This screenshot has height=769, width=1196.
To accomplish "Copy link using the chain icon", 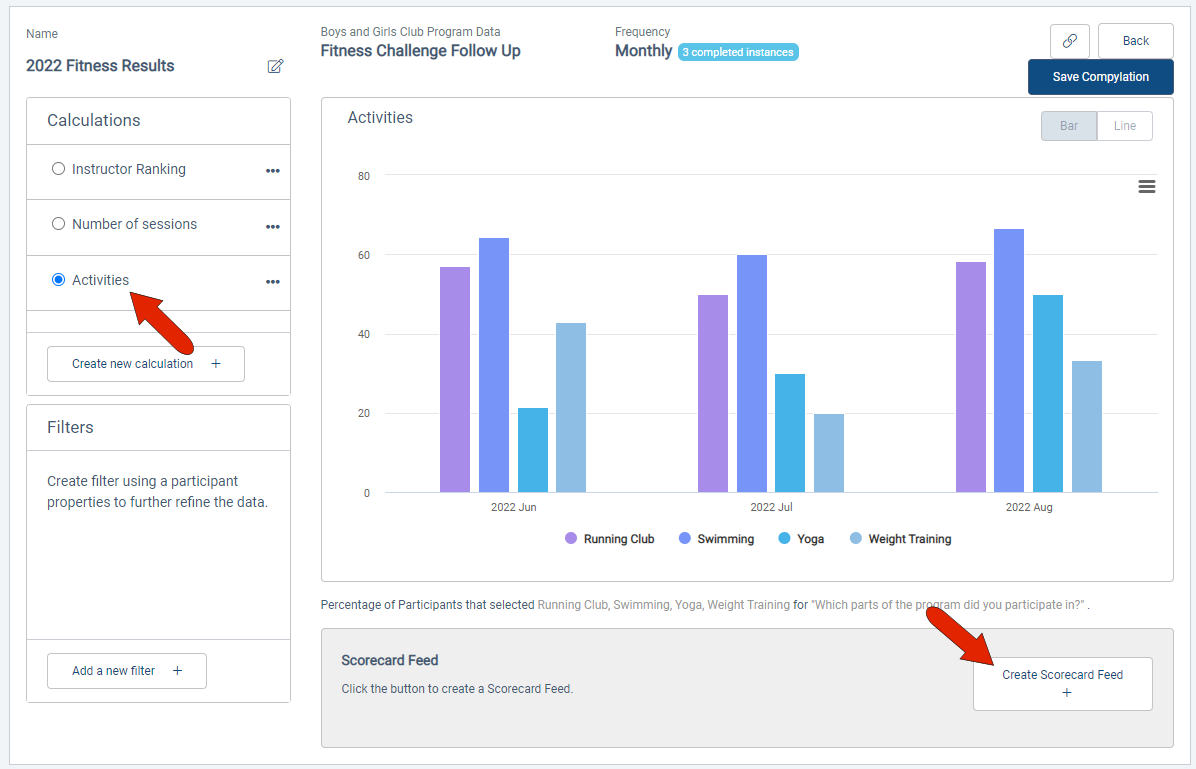I will 1069,41.
